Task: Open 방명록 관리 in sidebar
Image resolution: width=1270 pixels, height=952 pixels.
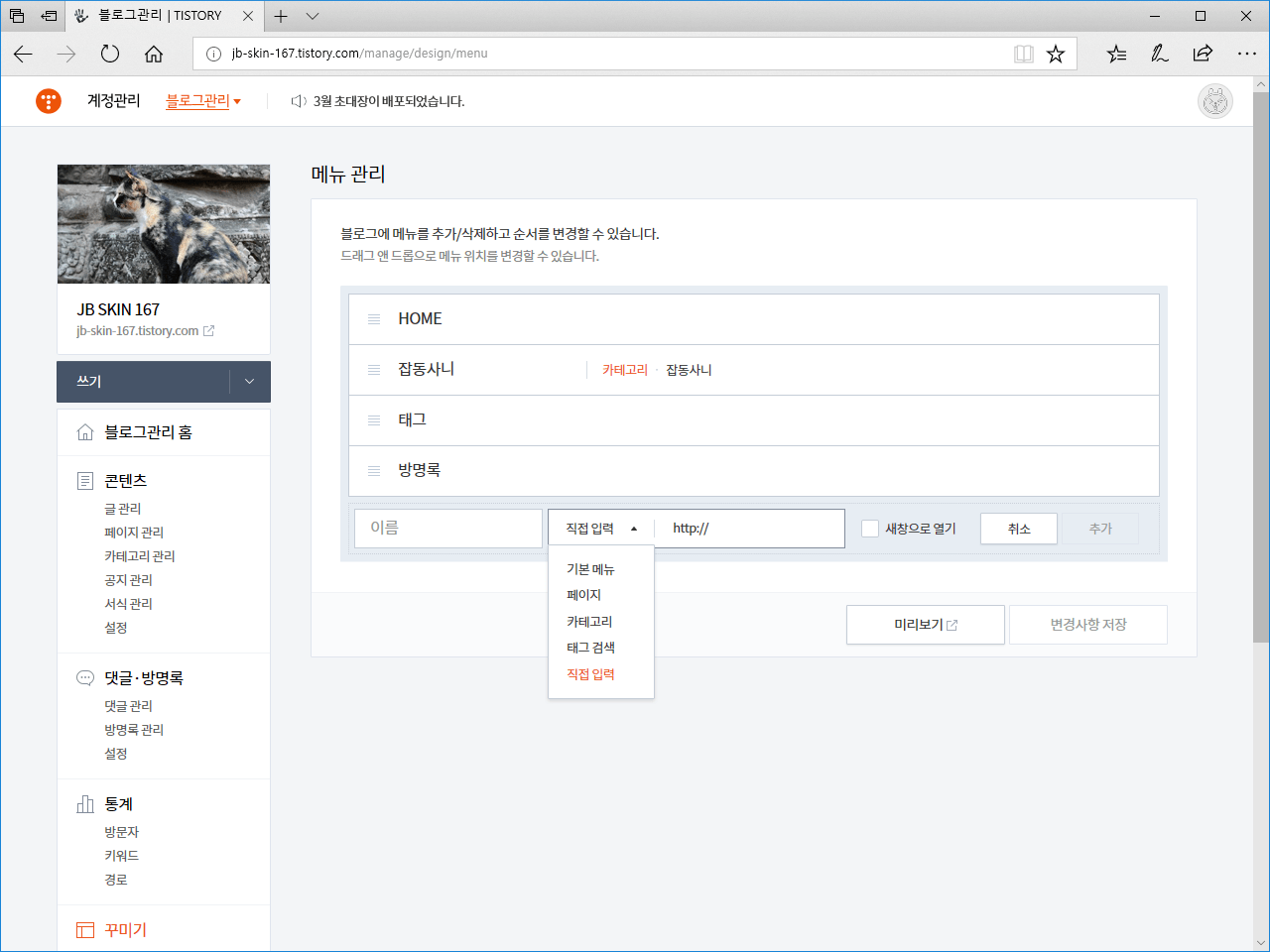Action: click(134, 730)
